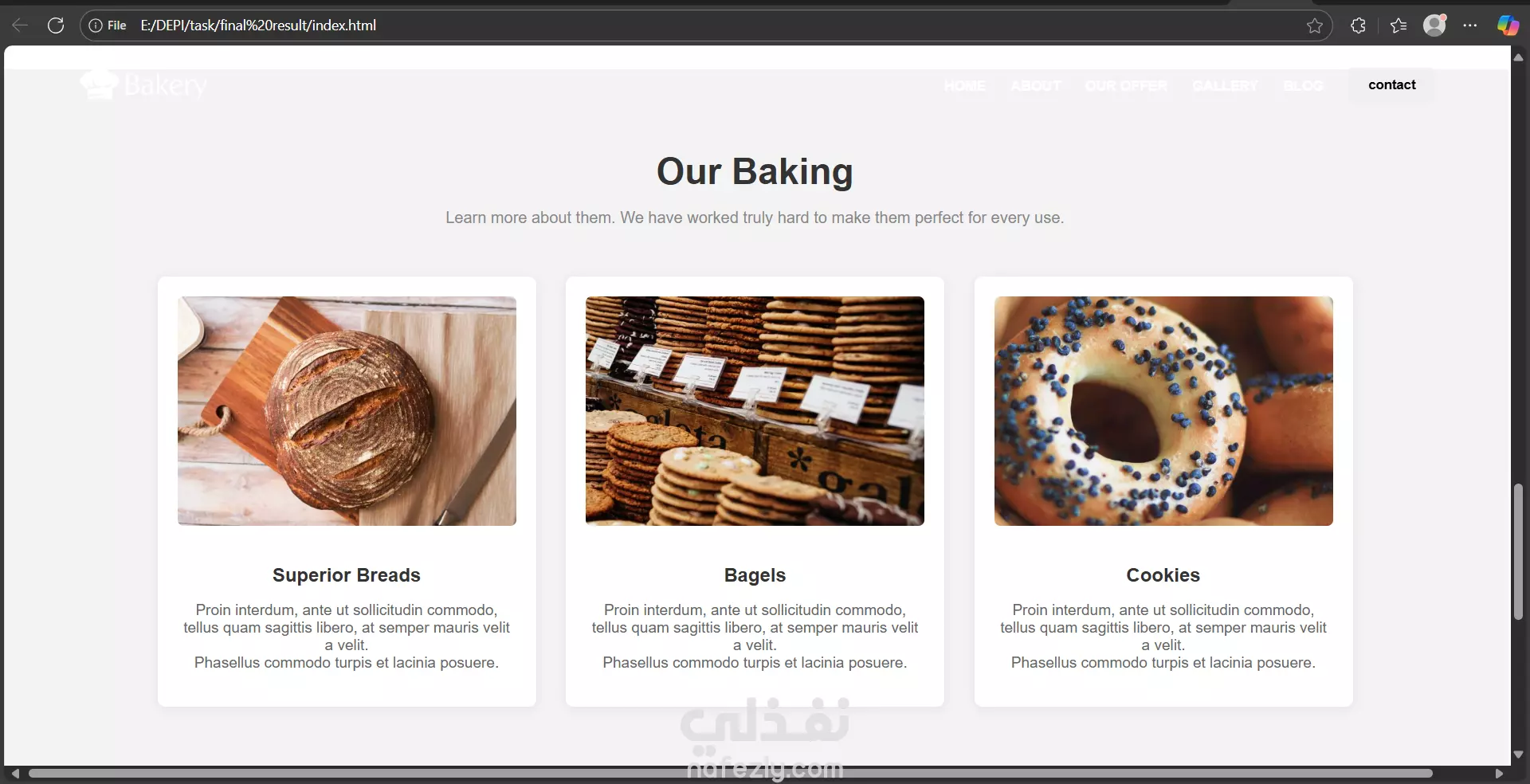Open the BLOG nav link

click(x=1303, y=85)
